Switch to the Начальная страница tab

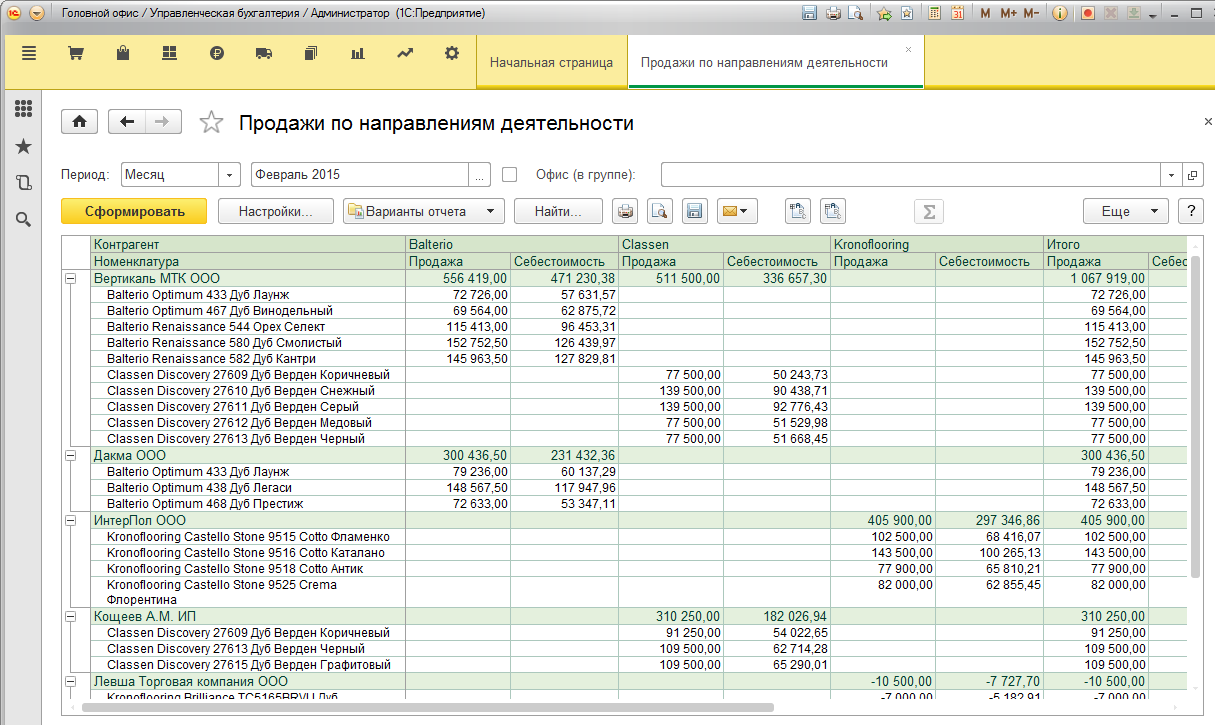tap(551, 62)
